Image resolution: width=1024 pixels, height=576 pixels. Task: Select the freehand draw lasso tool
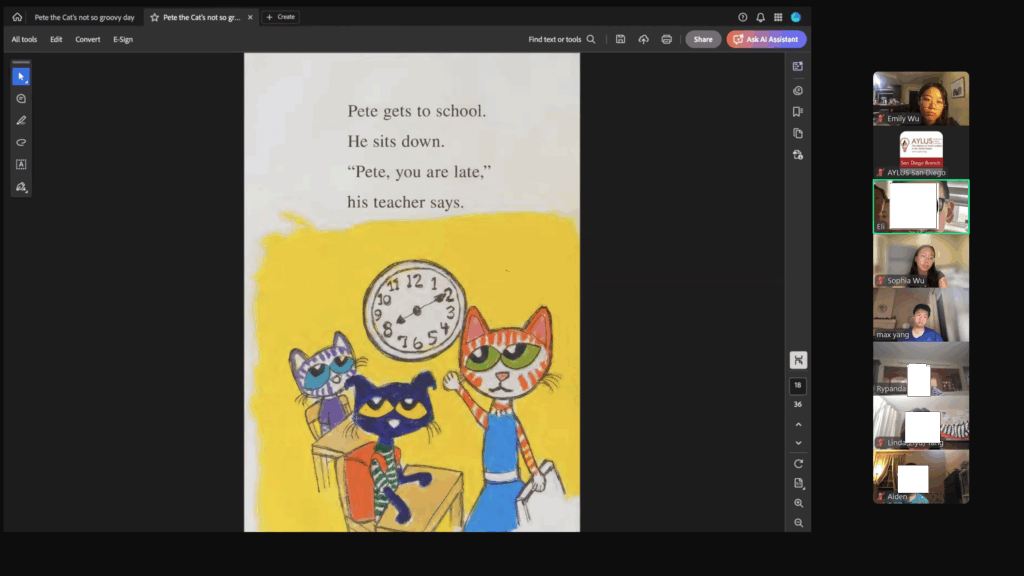pyautogui.click(x=21, y=142)
